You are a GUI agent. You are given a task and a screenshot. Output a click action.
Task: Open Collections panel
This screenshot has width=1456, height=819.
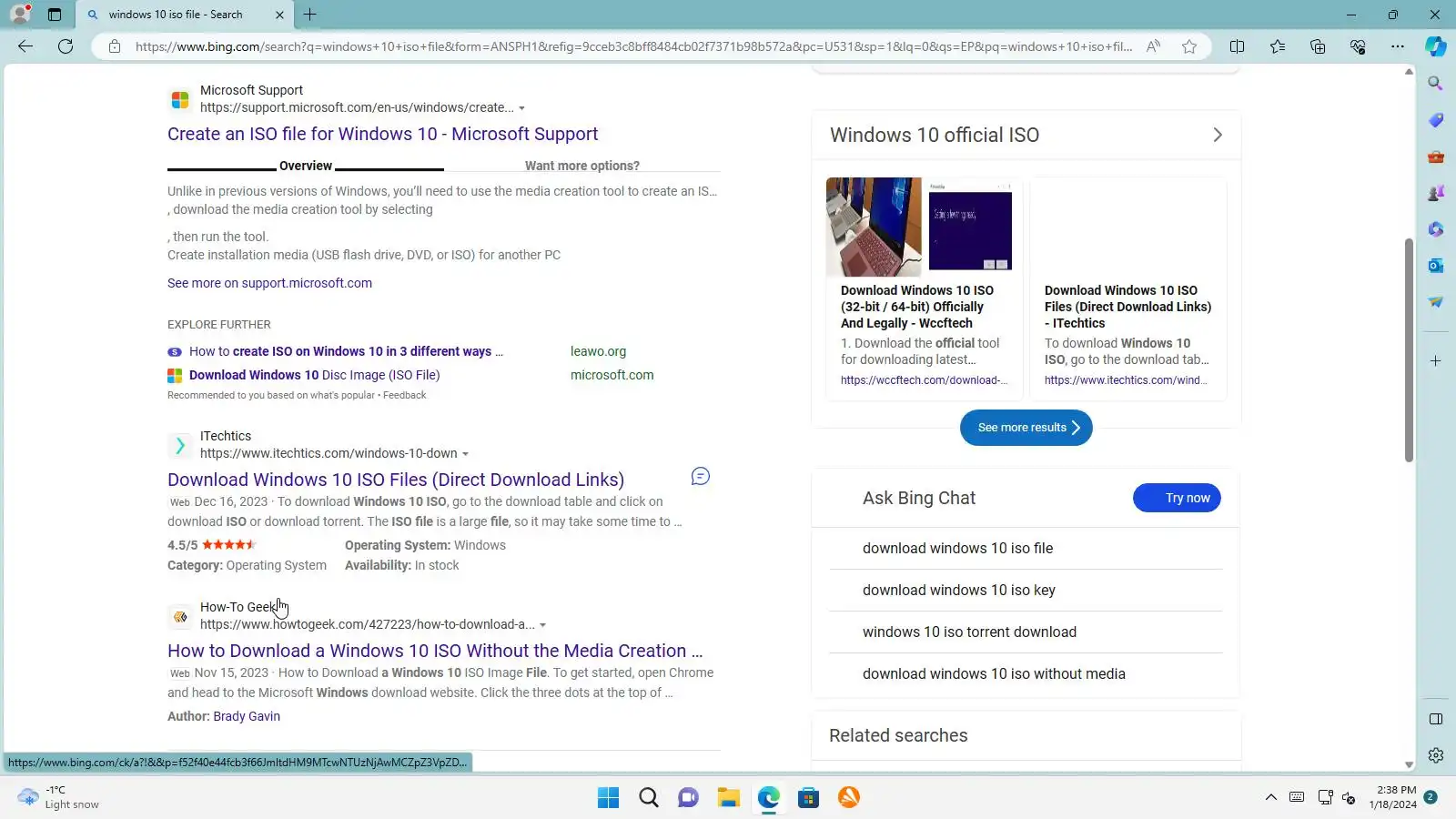coord(1318,46)
